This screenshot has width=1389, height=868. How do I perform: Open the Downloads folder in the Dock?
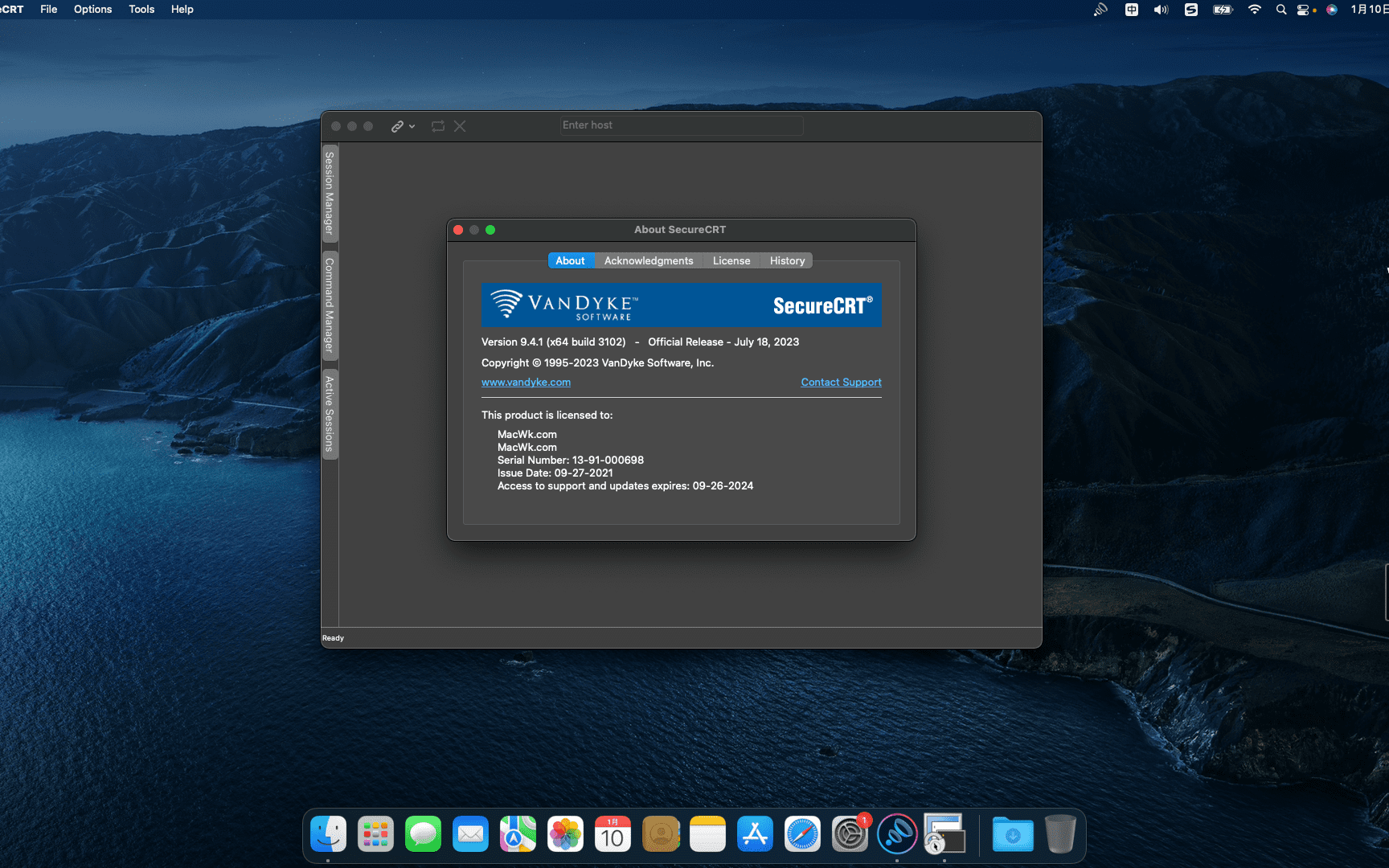1013,834
